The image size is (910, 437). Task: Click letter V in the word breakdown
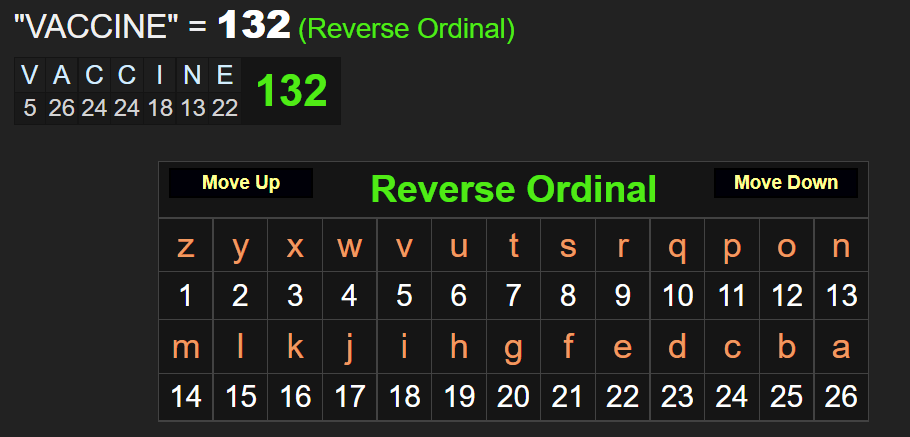[x=30, y=75]
